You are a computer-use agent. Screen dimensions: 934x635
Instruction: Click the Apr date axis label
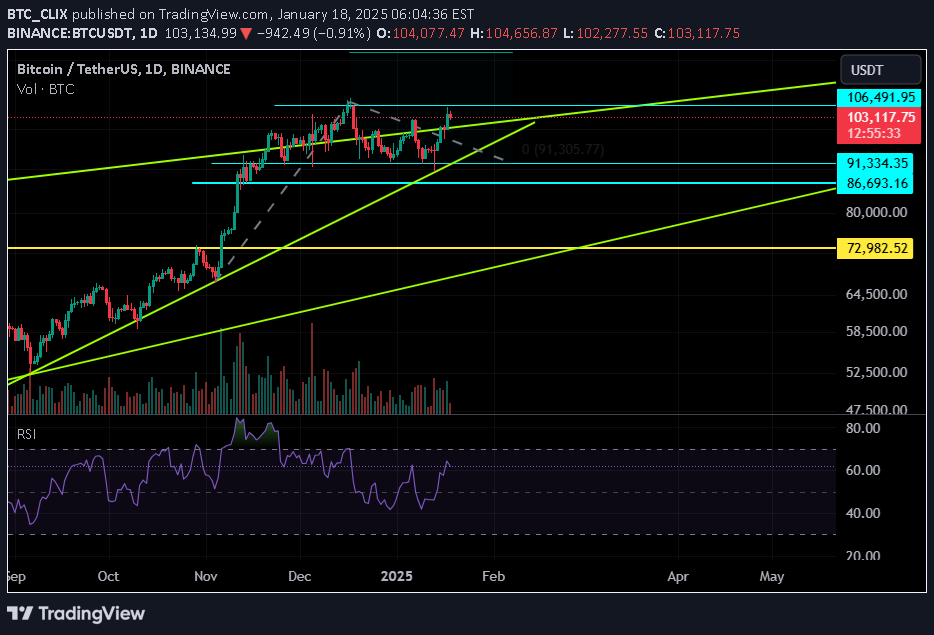tap(678, 577)
